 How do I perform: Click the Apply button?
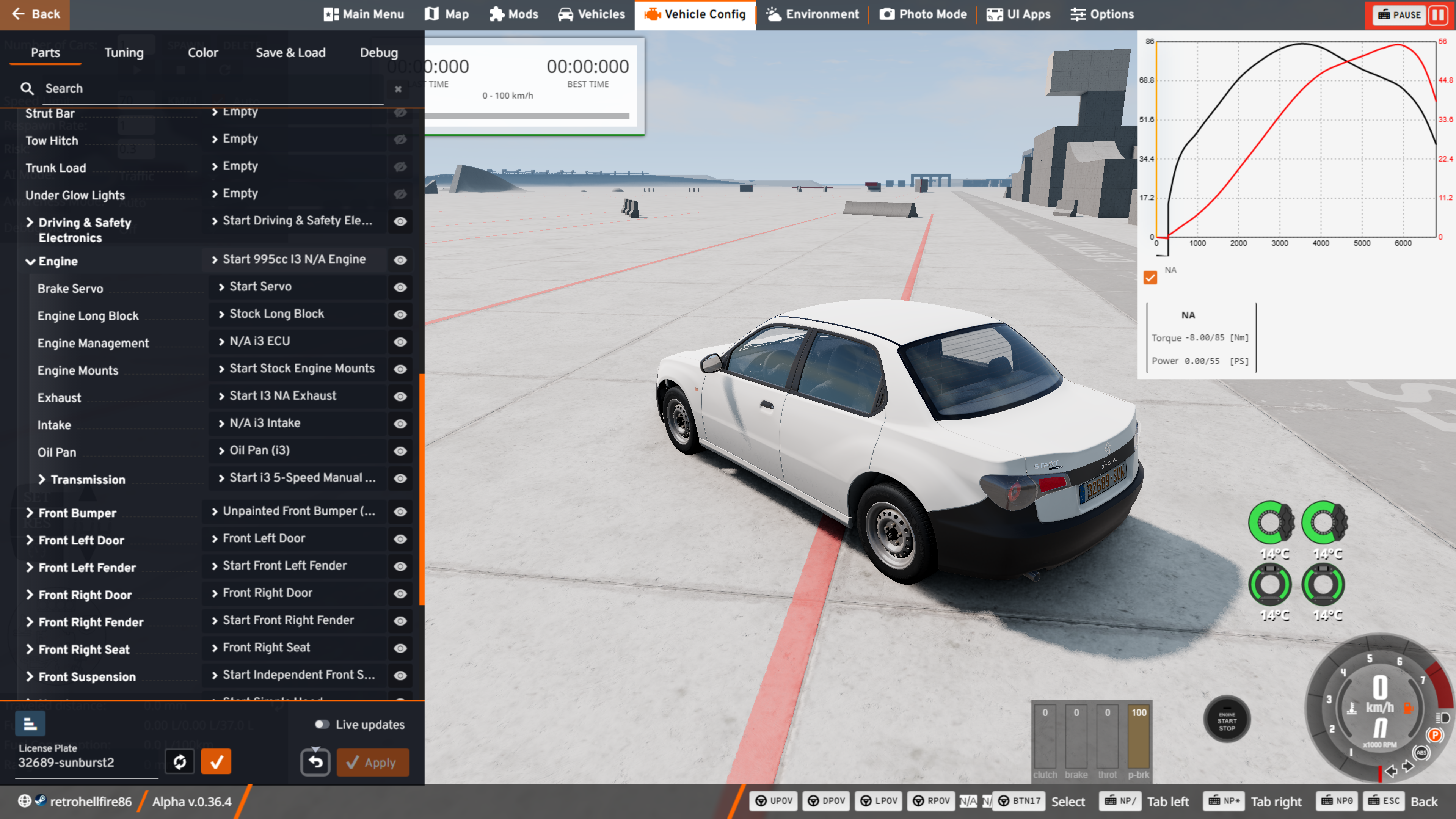pos(372,762)
